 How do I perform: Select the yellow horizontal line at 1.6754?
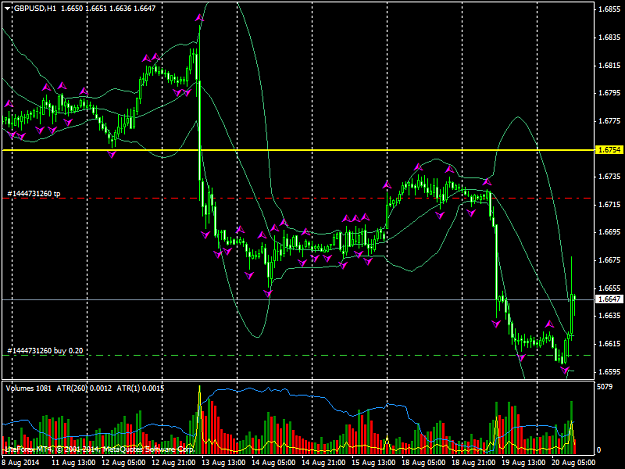click(297, 150)
